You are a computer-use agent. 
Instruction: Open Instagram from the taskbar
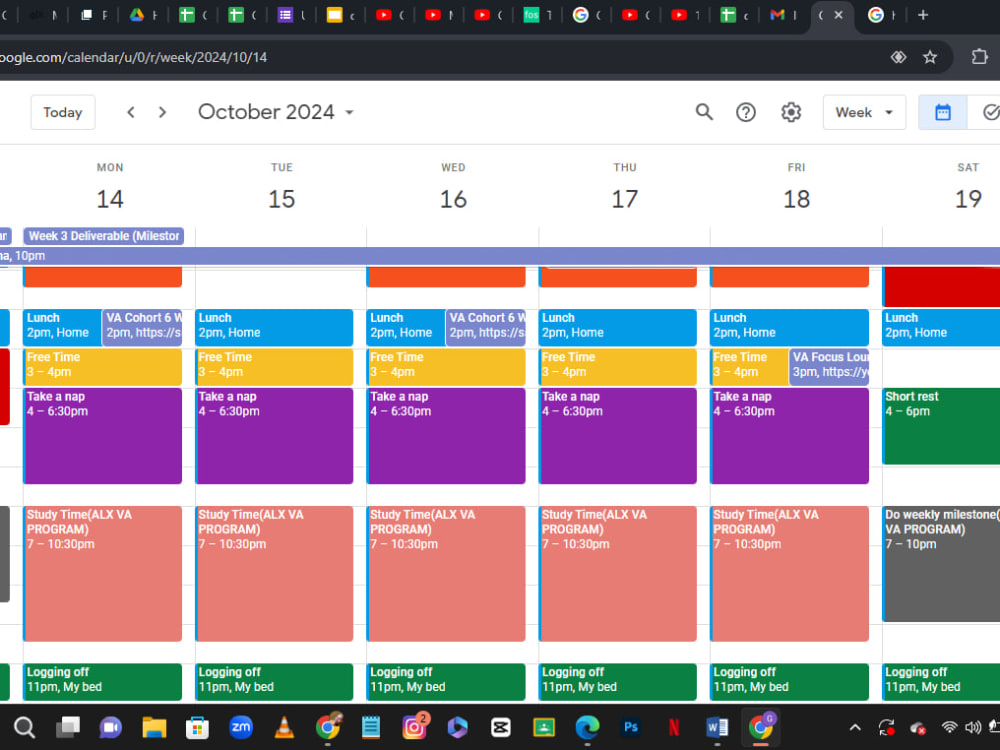414,727
